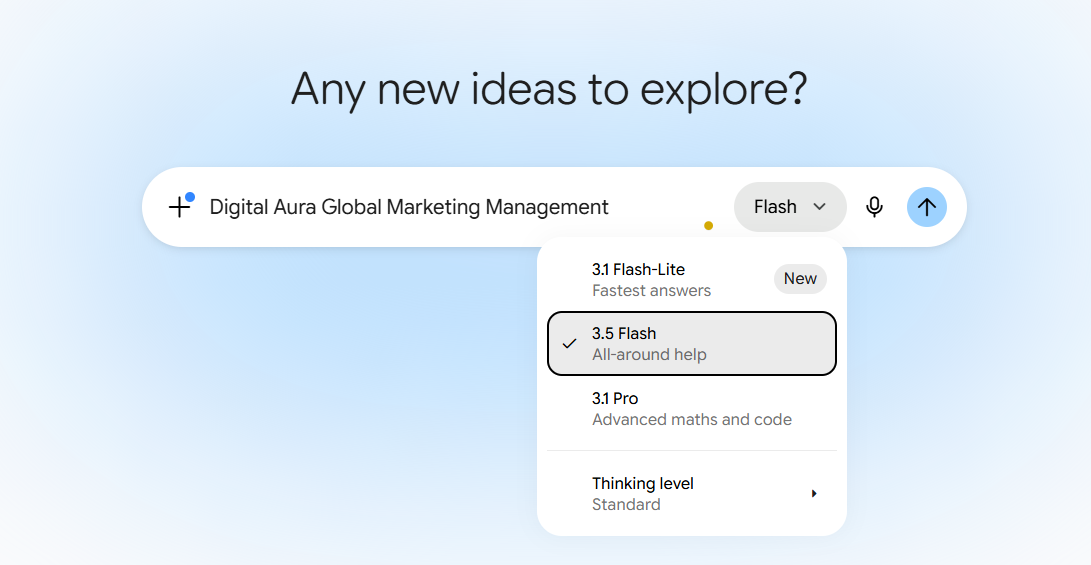
Task: Click the plus add-files icon
Action: [x=180, y=207]
